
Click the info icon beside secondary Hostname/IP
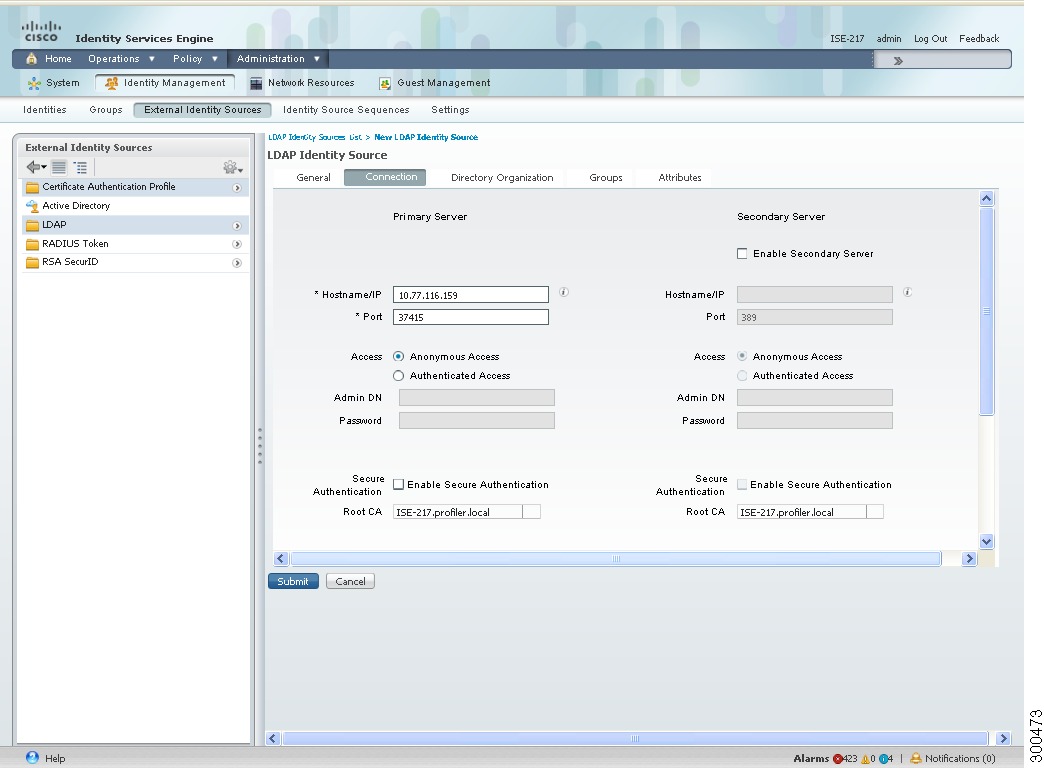click(x=907, y=292)
